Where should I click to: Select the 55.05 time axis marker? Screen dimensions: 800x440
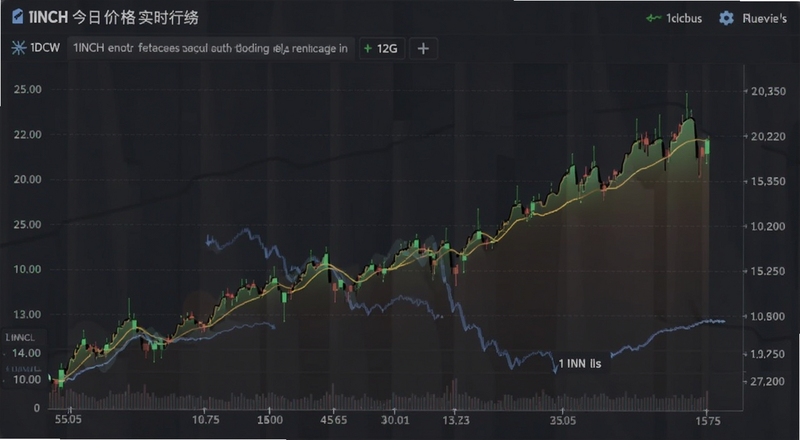[67, 420]
